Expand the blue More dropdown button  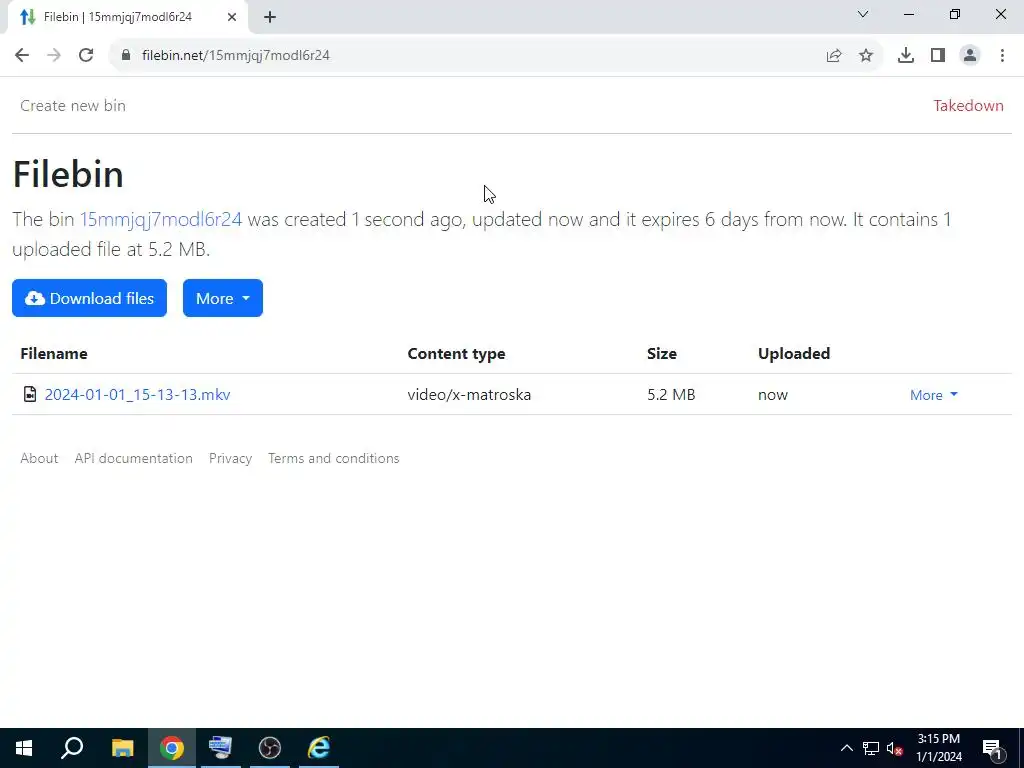223,298
